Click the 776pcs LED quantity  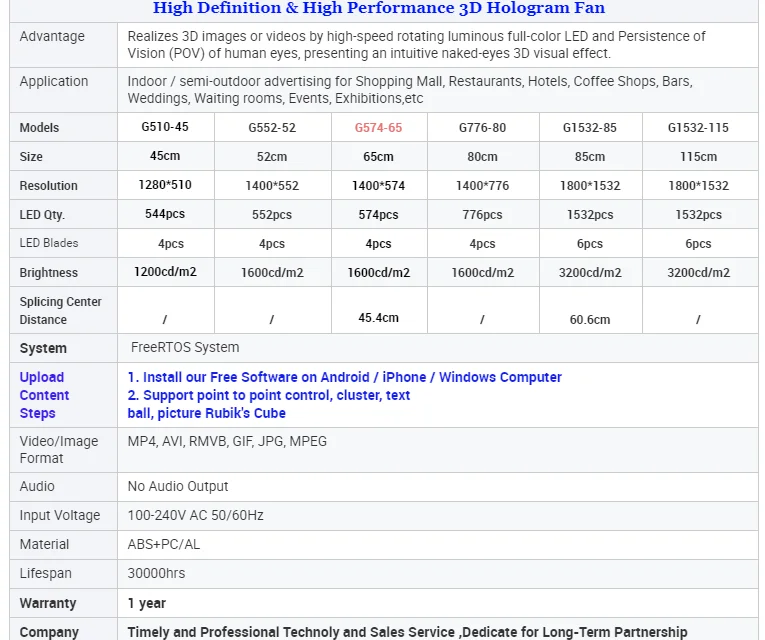482,215
